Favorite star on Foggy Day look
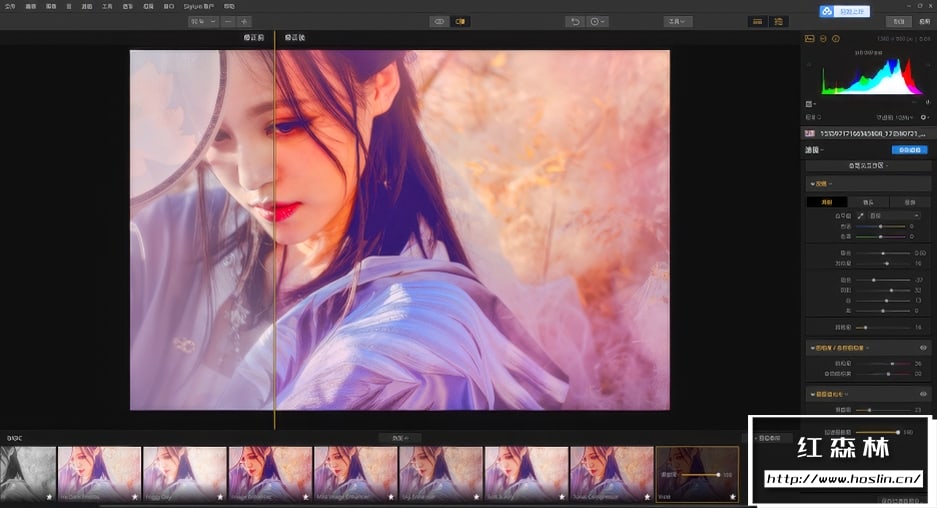Screen dimensions: 937x508 [220, 497]
